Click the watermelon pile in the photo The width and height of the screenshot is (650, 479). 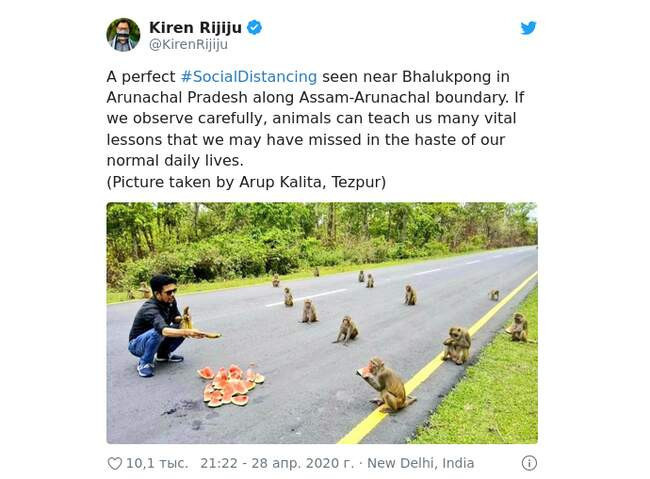point(230,385)
